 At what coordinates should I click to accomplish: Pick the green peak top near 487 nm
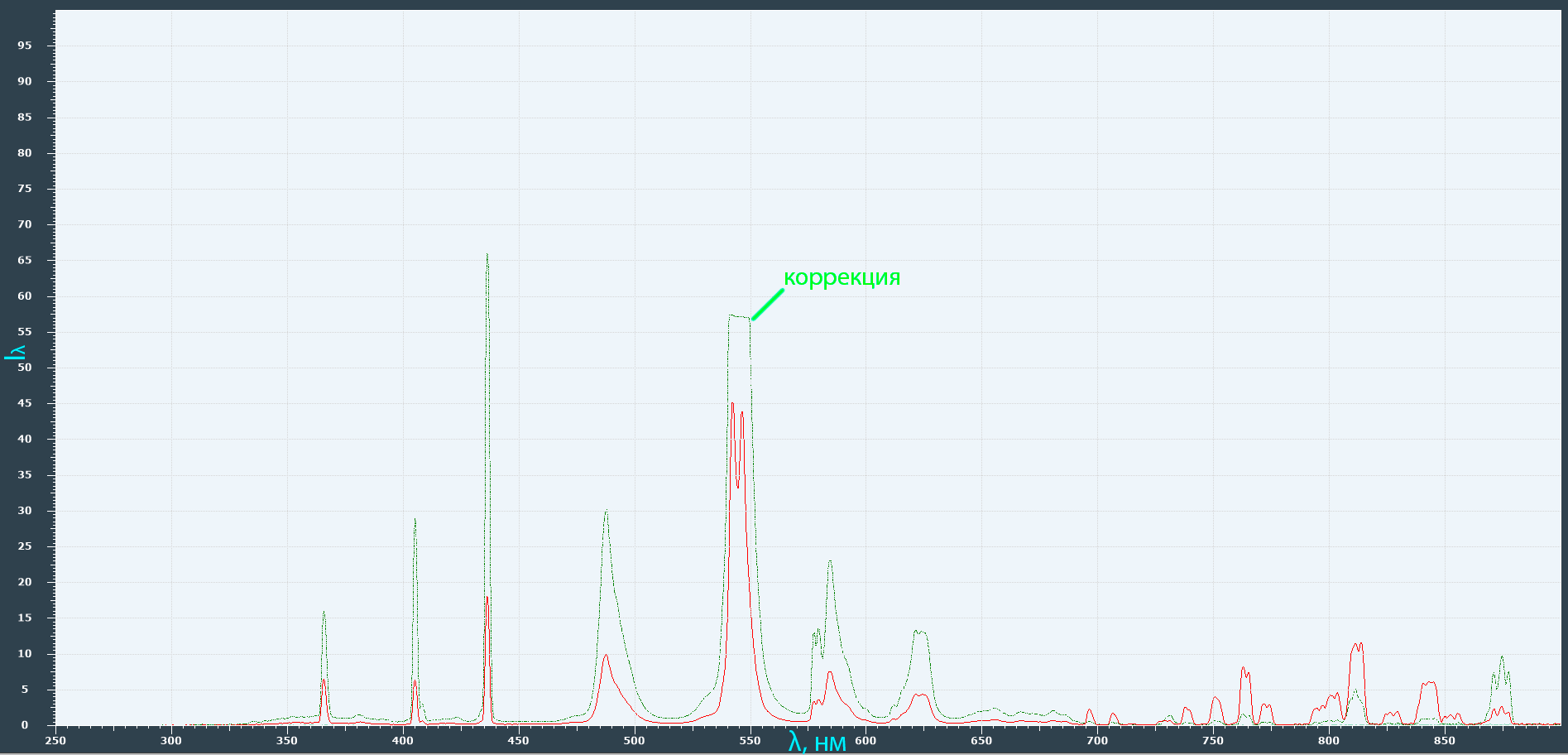[x=606, y=512]
